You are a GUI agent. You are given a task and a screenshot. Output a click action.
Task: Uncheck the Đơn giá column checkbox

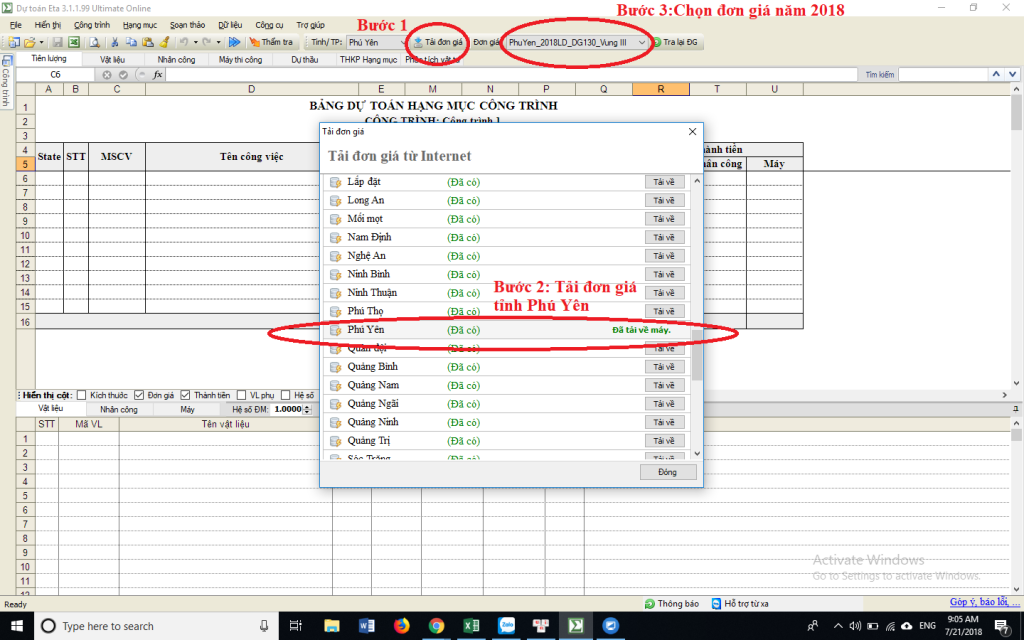pos(139,395)
